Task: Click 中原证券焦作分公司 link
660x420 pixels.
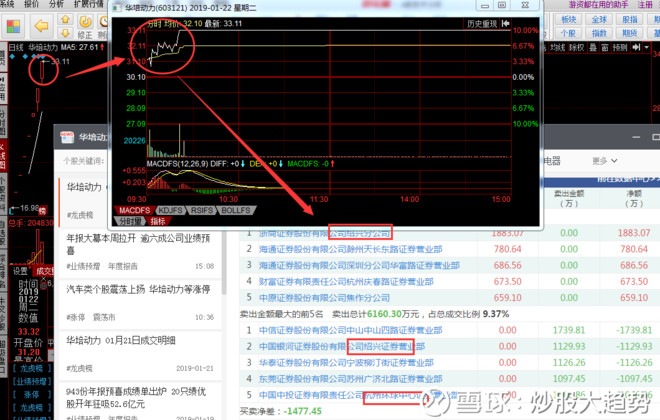Action: [x=324, y=298]
